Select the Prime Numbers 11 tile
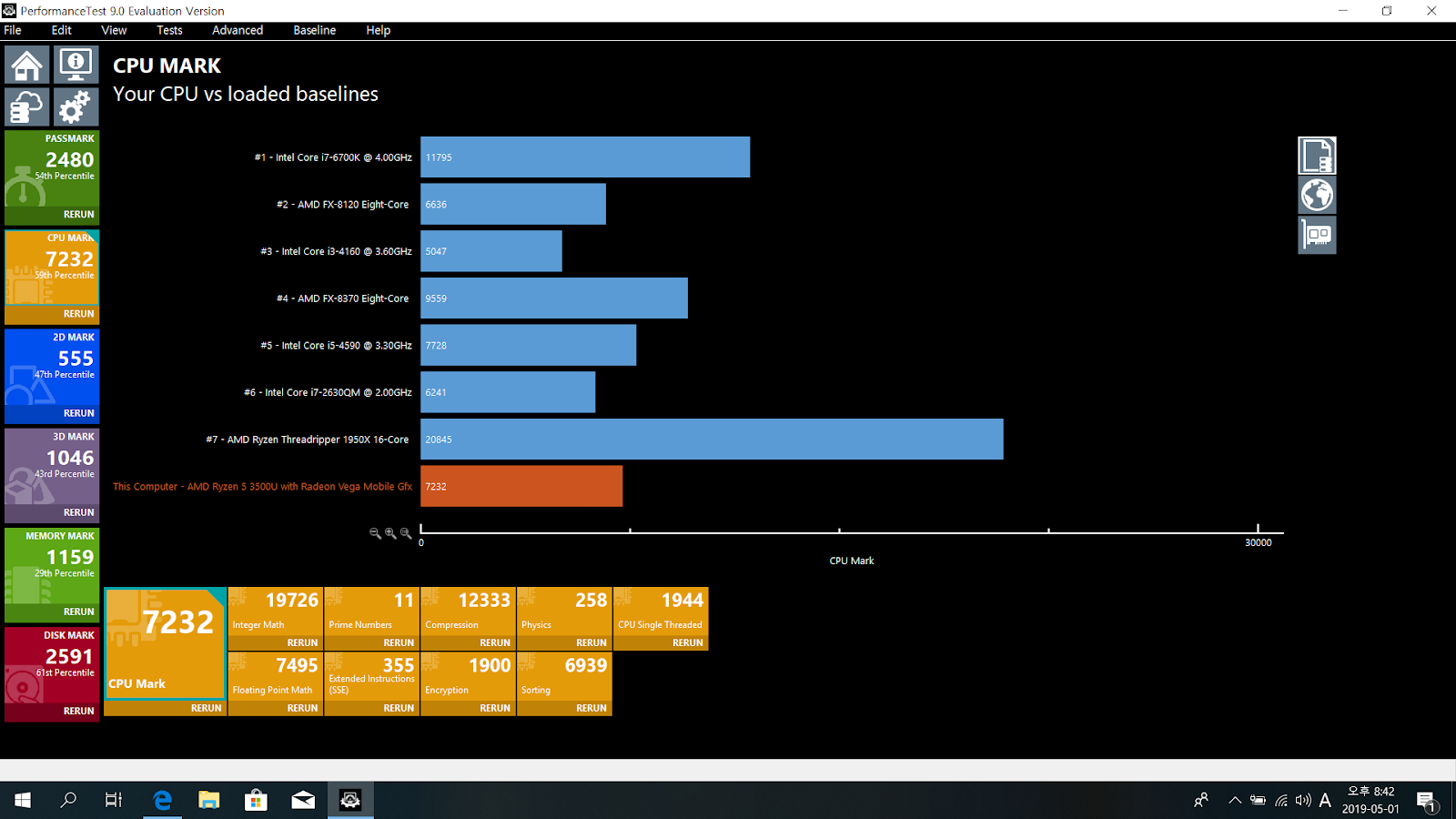This screenshot has width=1456, height=819. [x=372, y=612]
